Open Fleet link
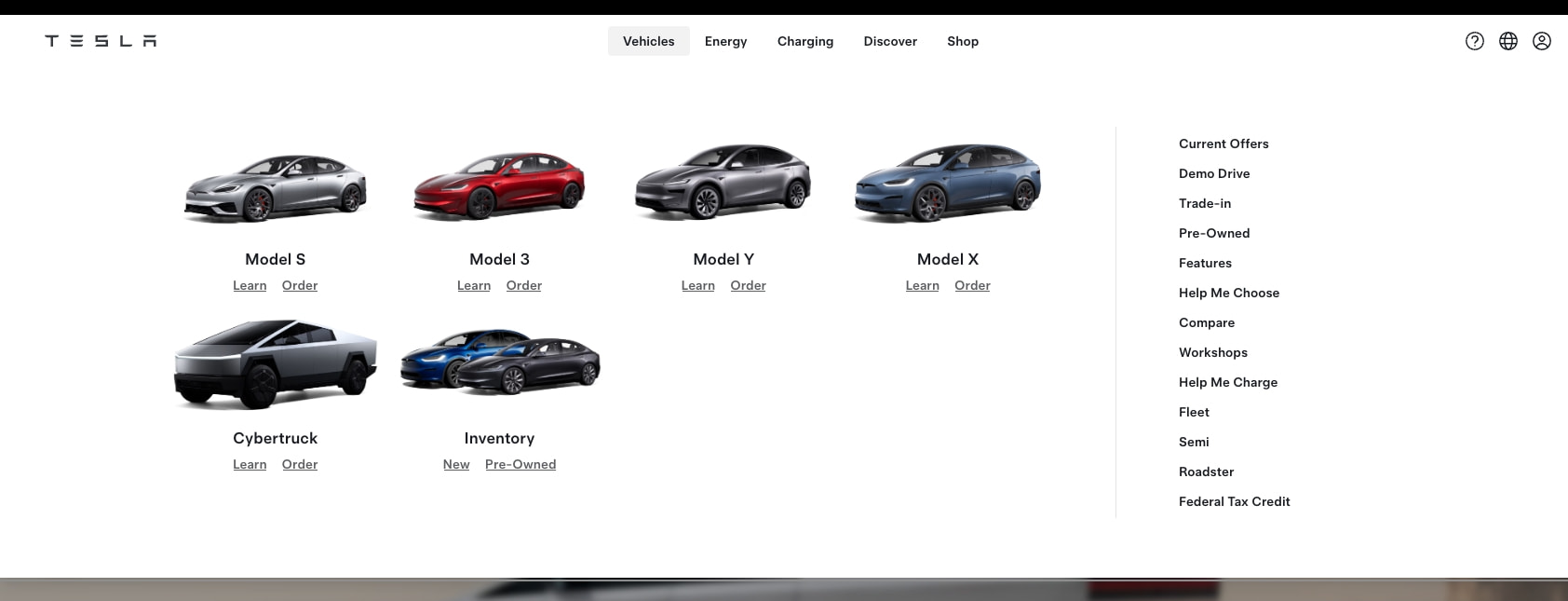This screenshot has width=1568, height=601. [x=1194, y=412]
